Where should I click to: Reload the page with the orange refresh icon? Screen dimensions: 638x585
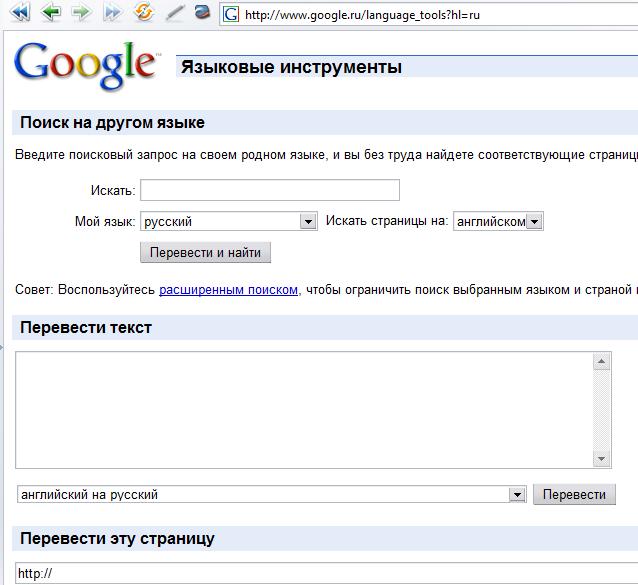point(144,13)
